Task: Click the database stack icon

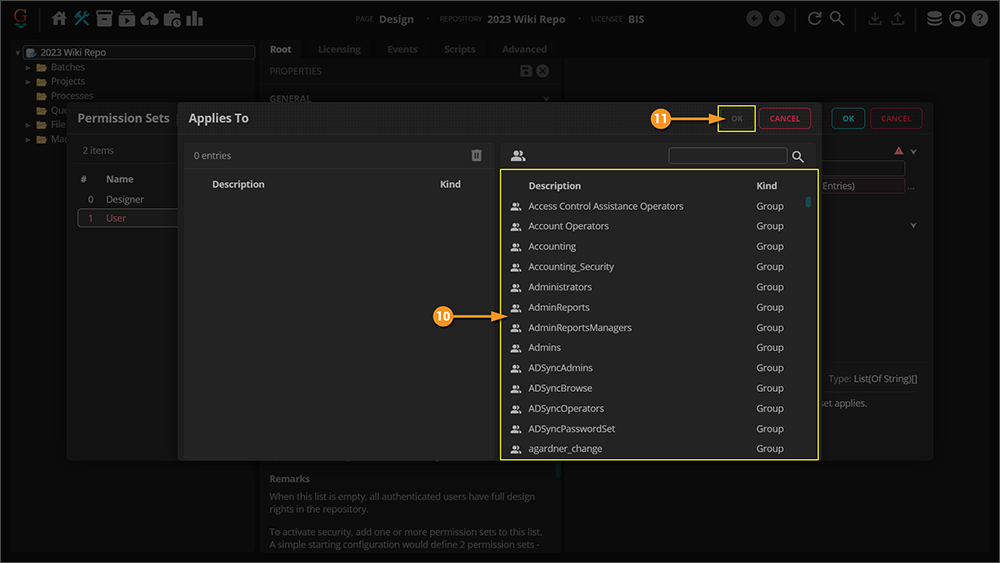Action: (x=934, y=19)
